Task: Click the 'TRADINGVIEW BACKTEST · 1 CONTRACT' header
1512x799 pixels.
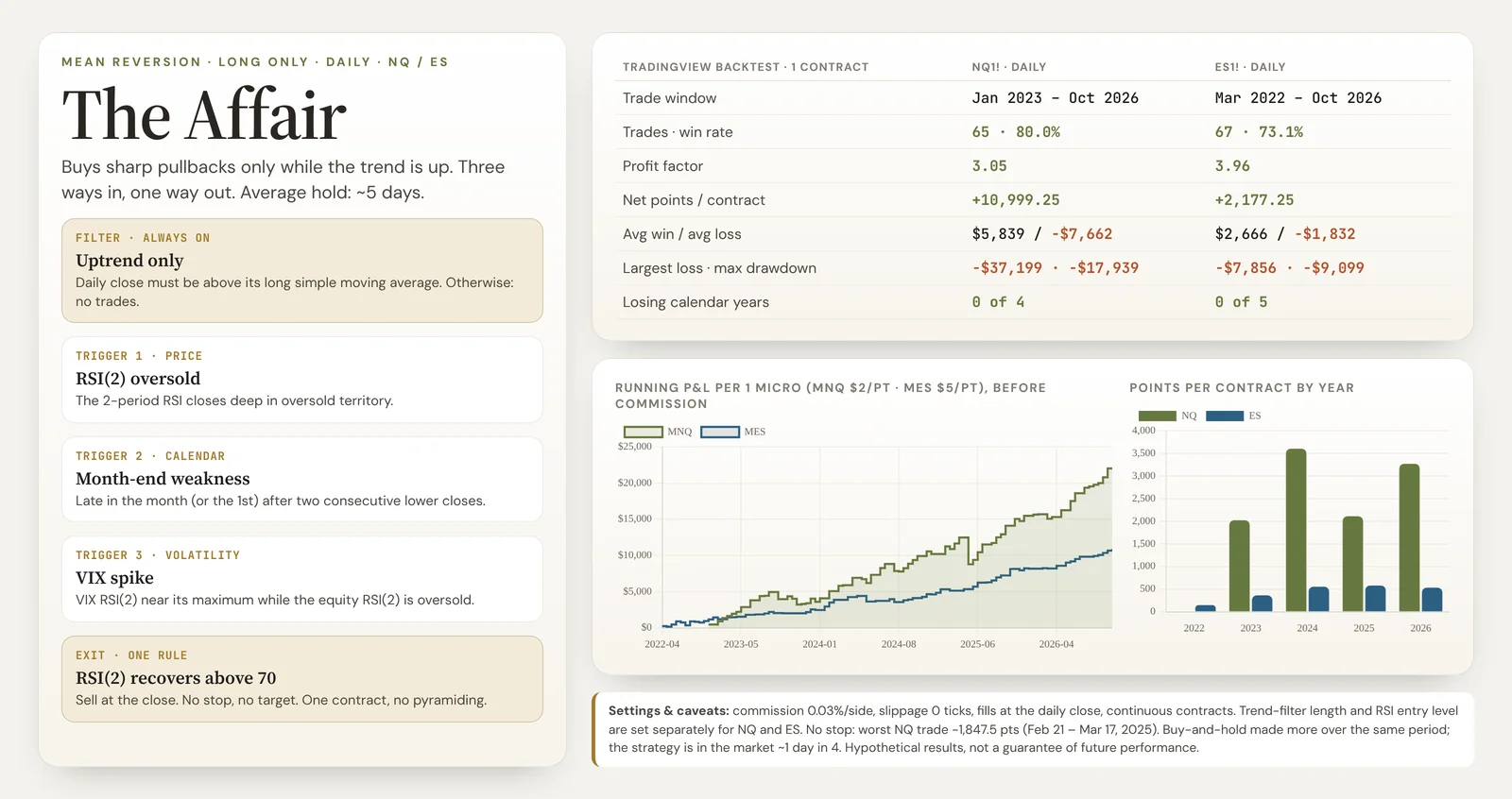Action: (746, 67)
